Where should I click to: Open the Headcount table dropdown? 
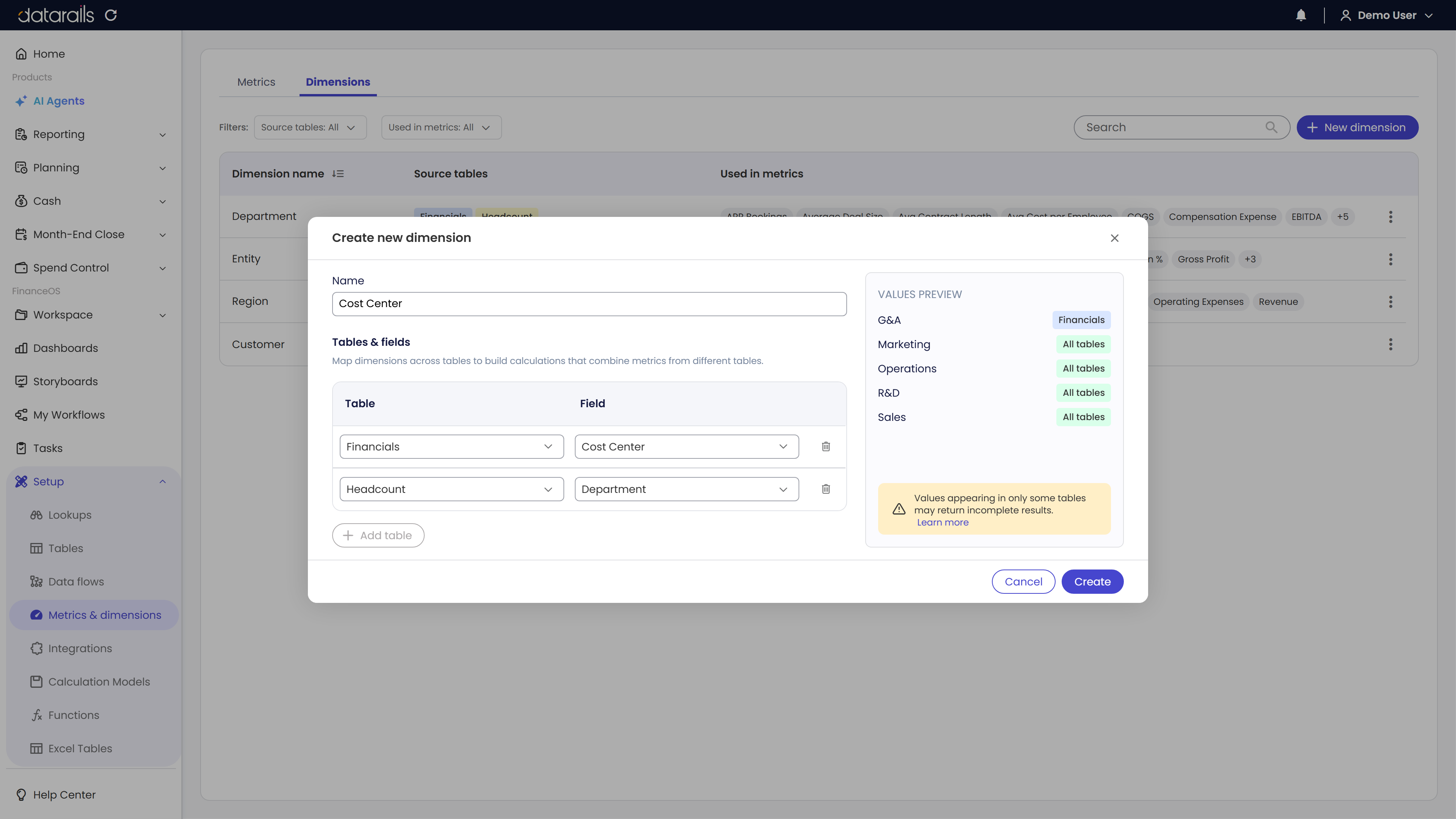click(452, 489)
